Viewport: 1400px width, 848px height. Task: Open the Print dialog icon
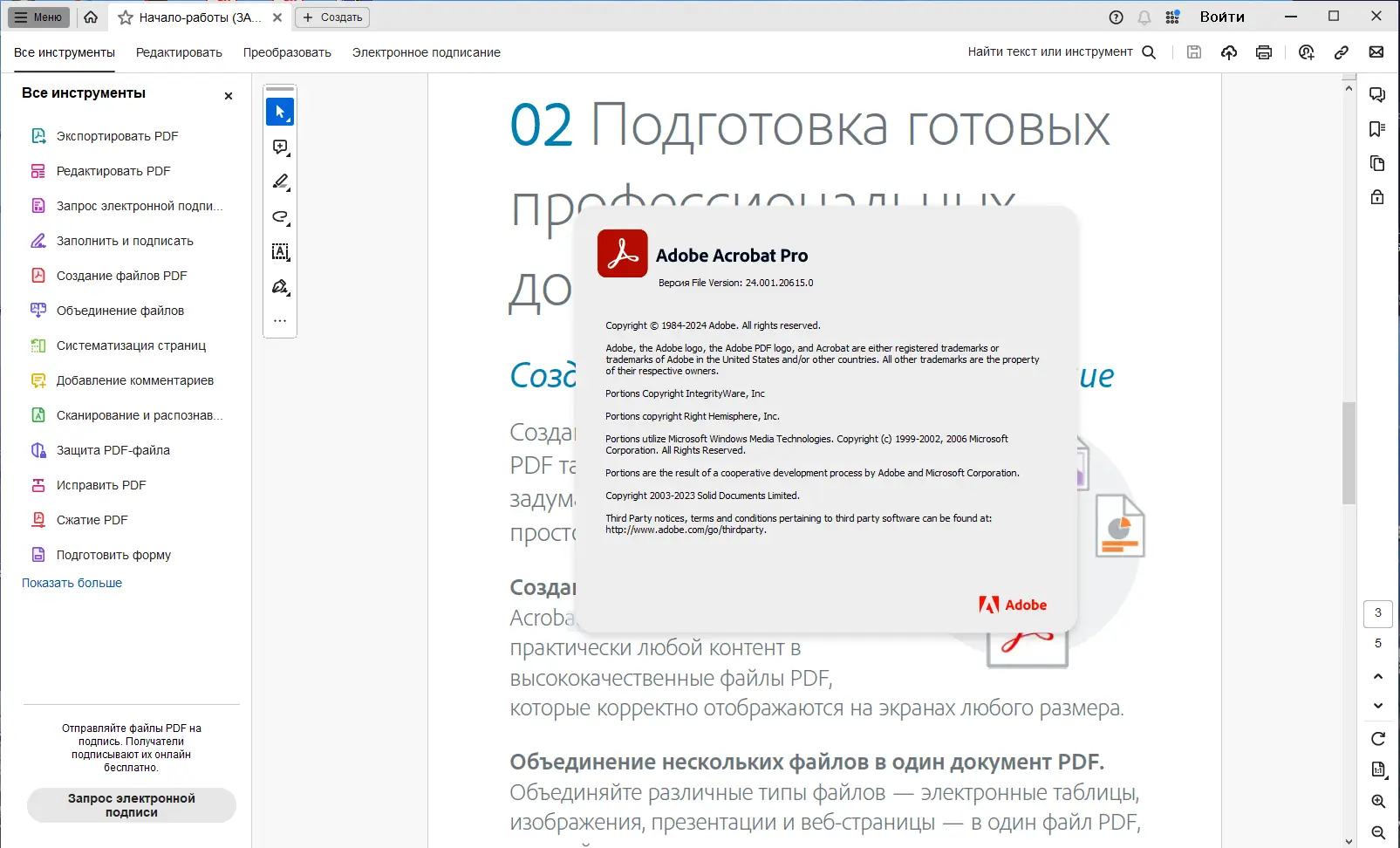pos(1263,52)
